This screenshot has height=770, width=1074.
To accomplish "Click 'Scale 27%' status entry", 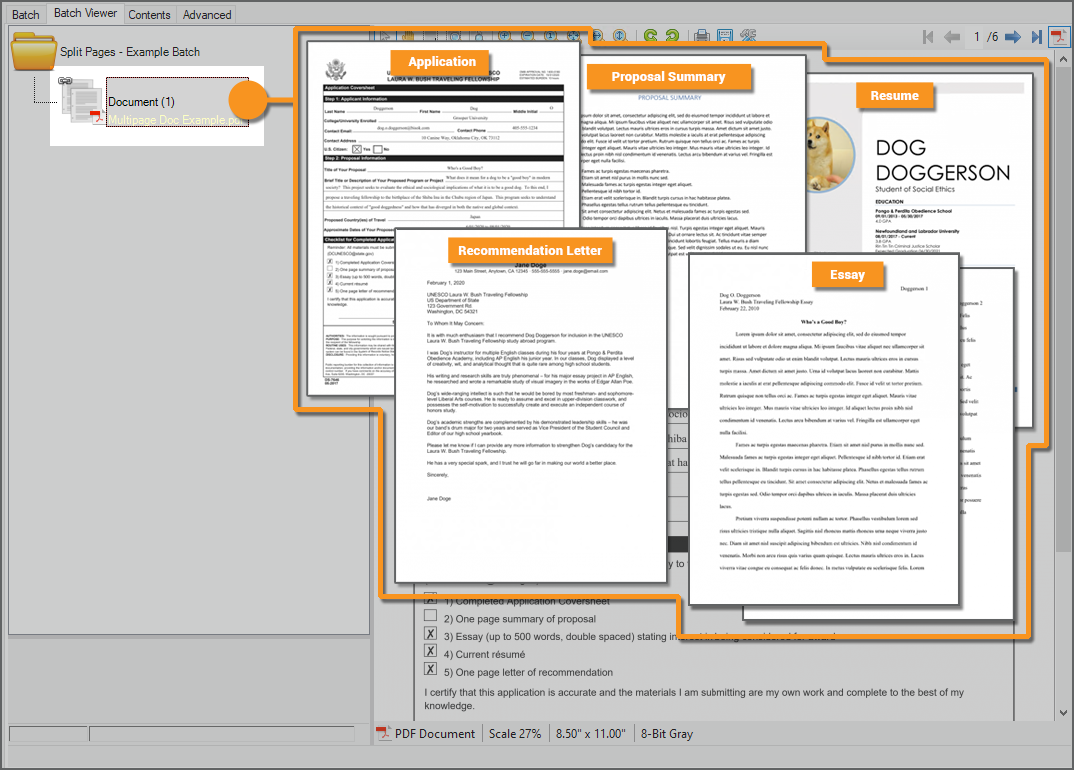I will (x=515, y=734).
